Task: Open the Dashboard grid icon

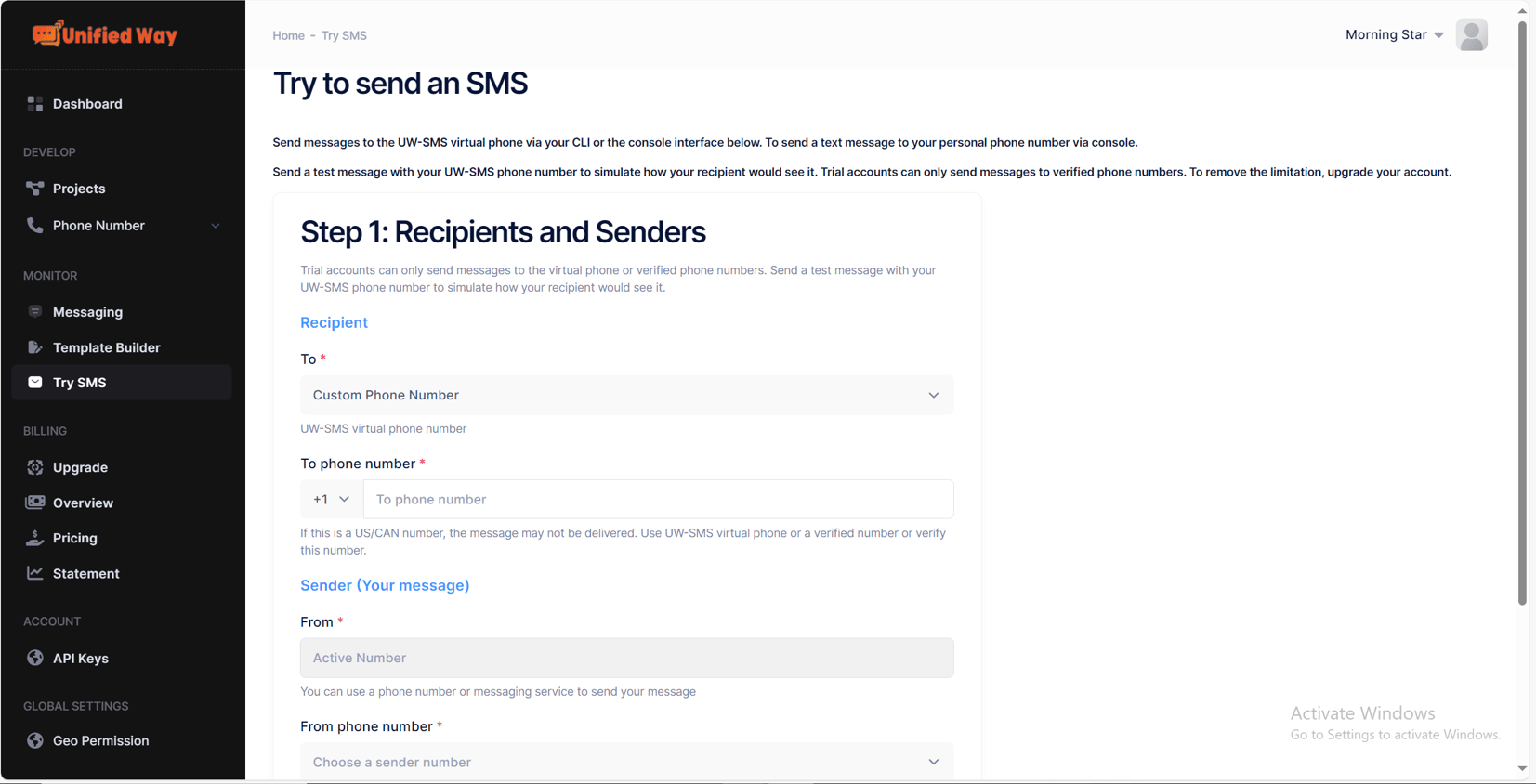Action: (35, 104)
